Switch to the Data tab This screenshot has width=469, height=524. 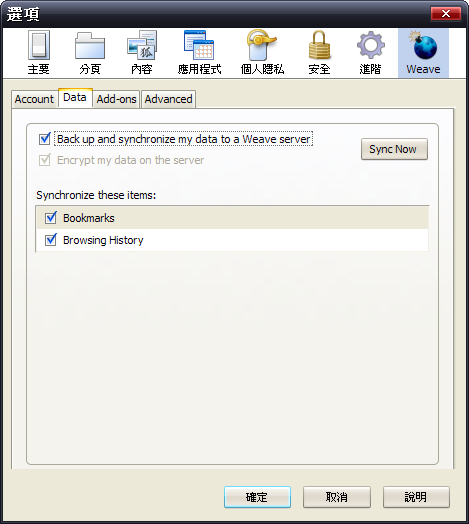(75, 98)
